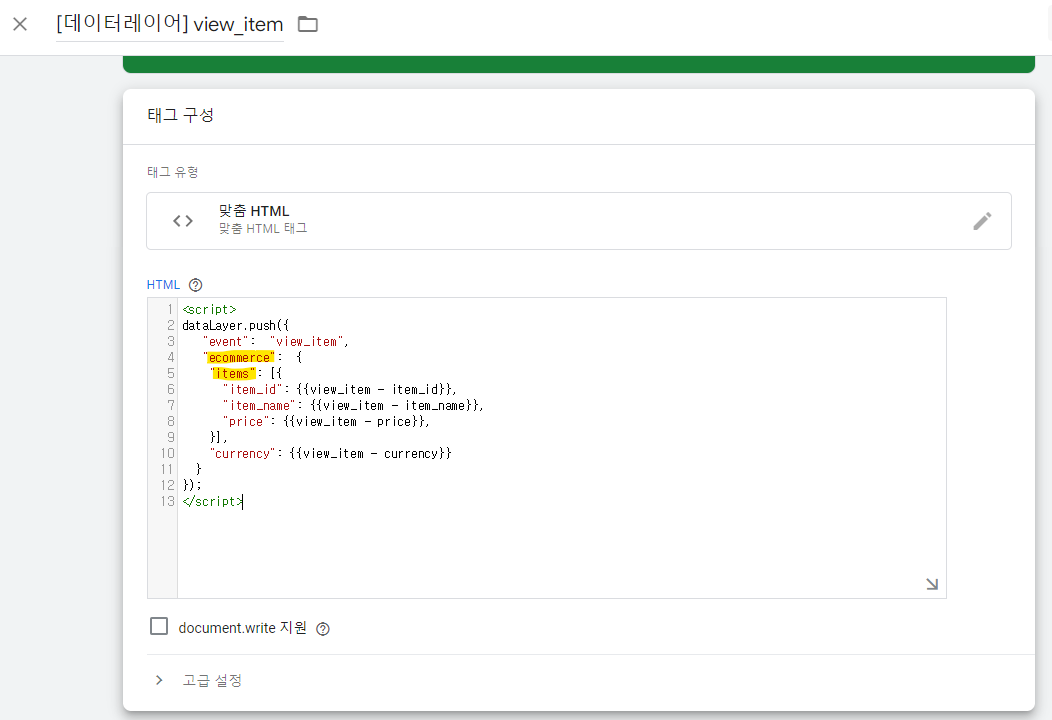Click line number 5 in the editor gutter

click(x=166, y=373)
